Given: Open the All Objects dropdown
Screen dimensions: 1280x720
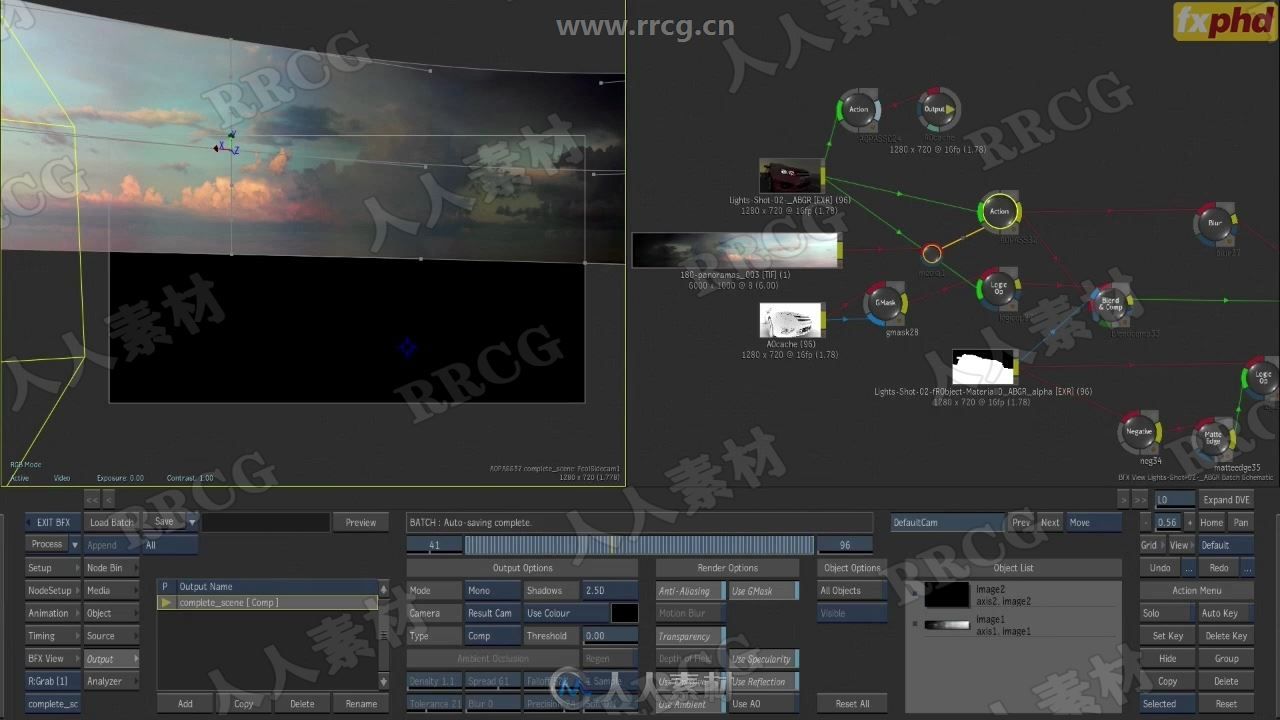Looking at the screenshot, I should pyautogui.click(x=853, y=591).
